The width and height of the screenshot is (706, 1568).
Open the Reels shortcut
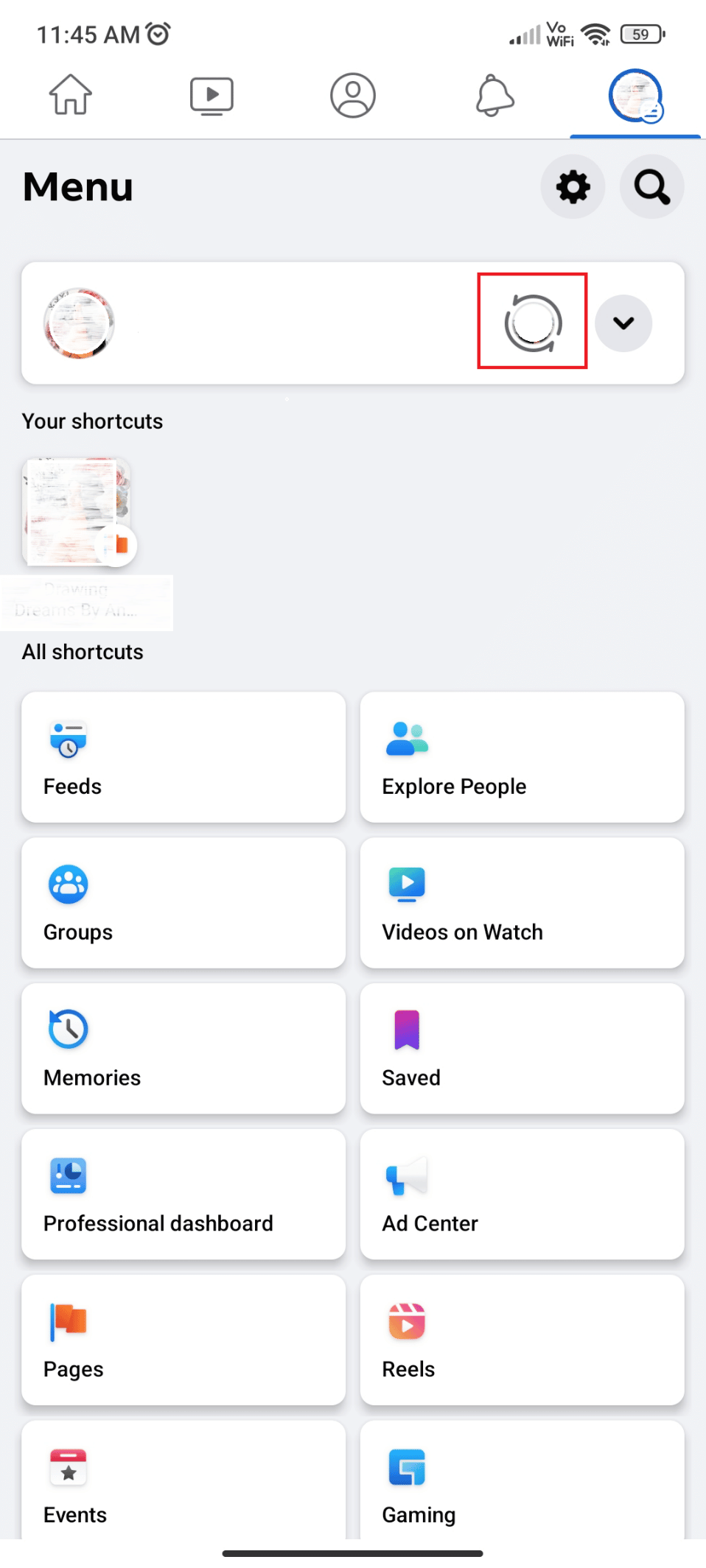click(522, 1340)
